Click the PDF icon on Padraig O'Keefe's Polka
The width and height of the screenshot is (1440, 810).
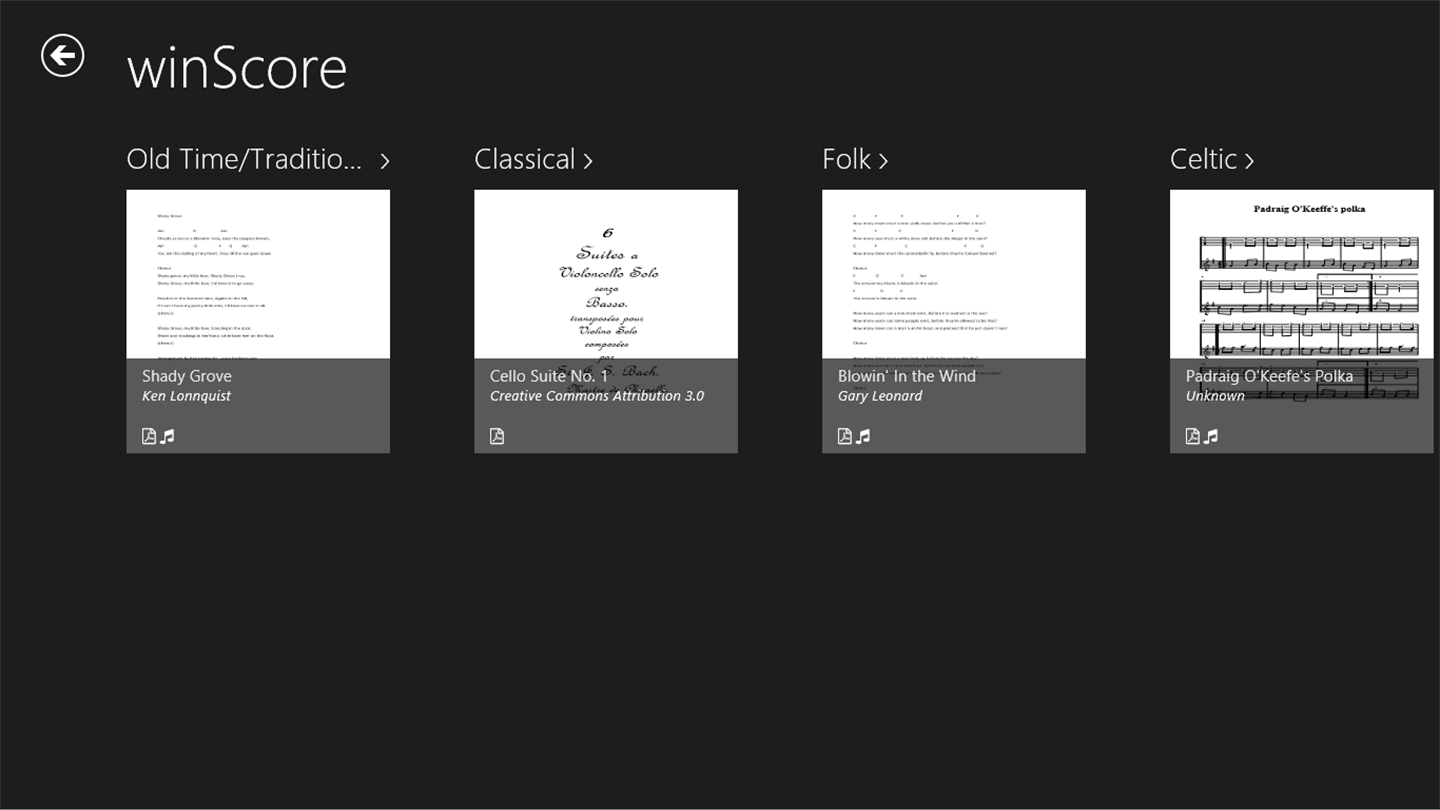[x=1193, y=436]
